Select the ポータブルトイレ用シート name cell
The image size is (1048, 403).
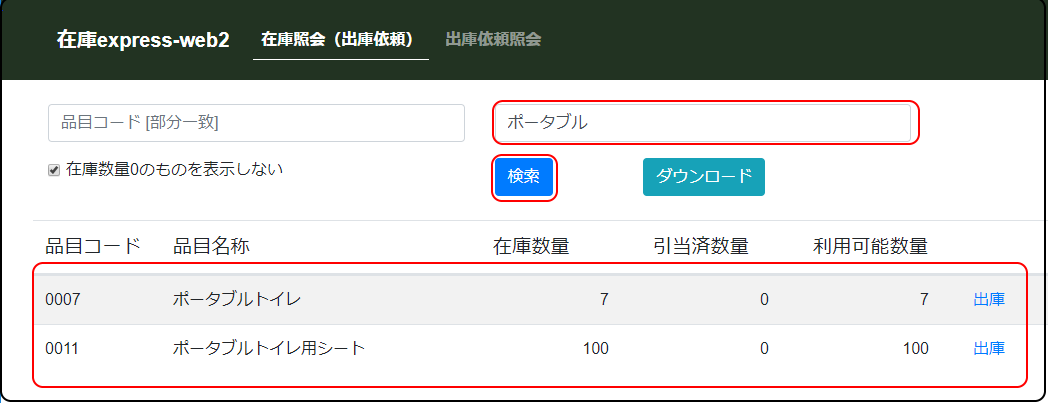pyautogui.click(x=269, y=349)
